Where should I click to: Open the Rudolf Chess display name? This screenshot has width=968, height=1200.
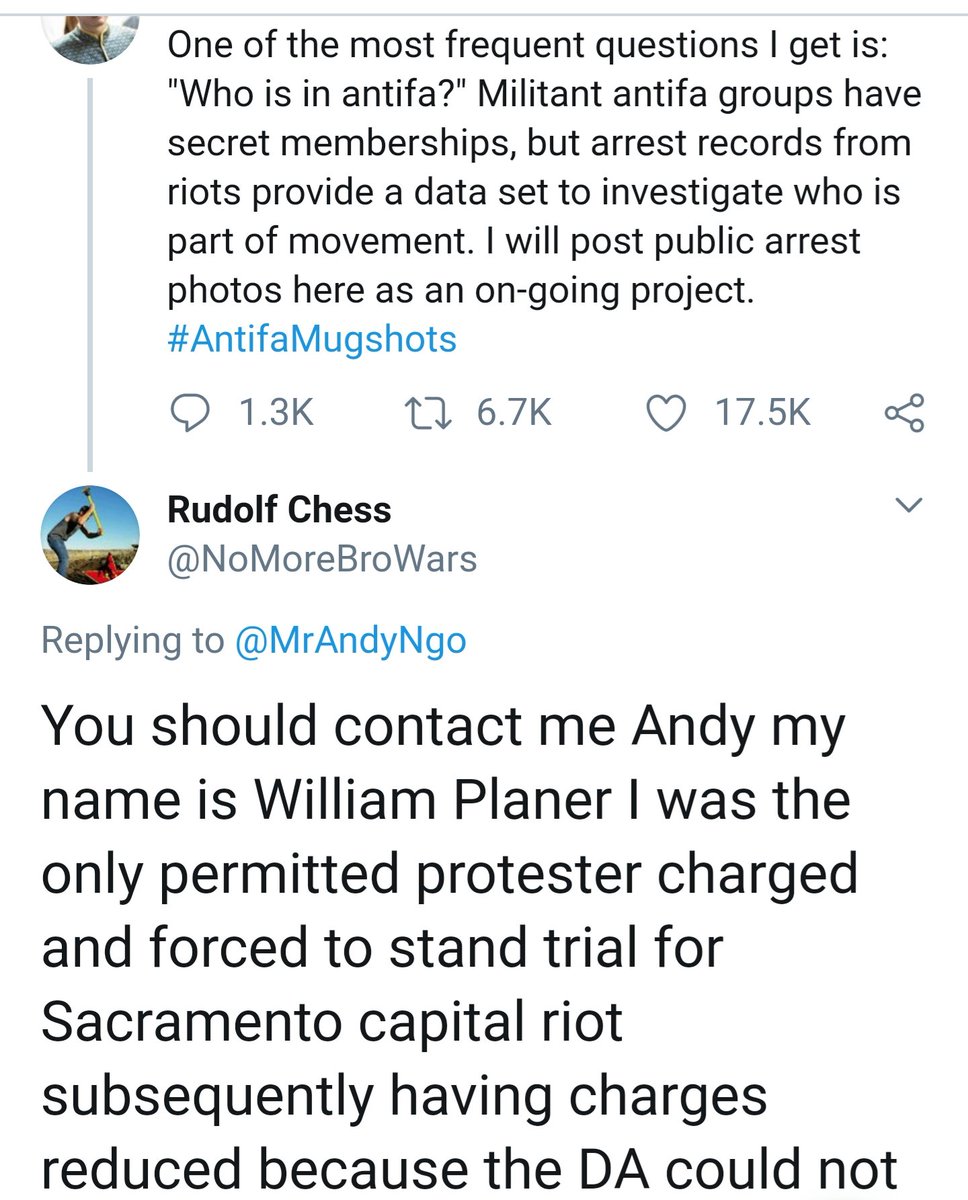click(279, 510)
